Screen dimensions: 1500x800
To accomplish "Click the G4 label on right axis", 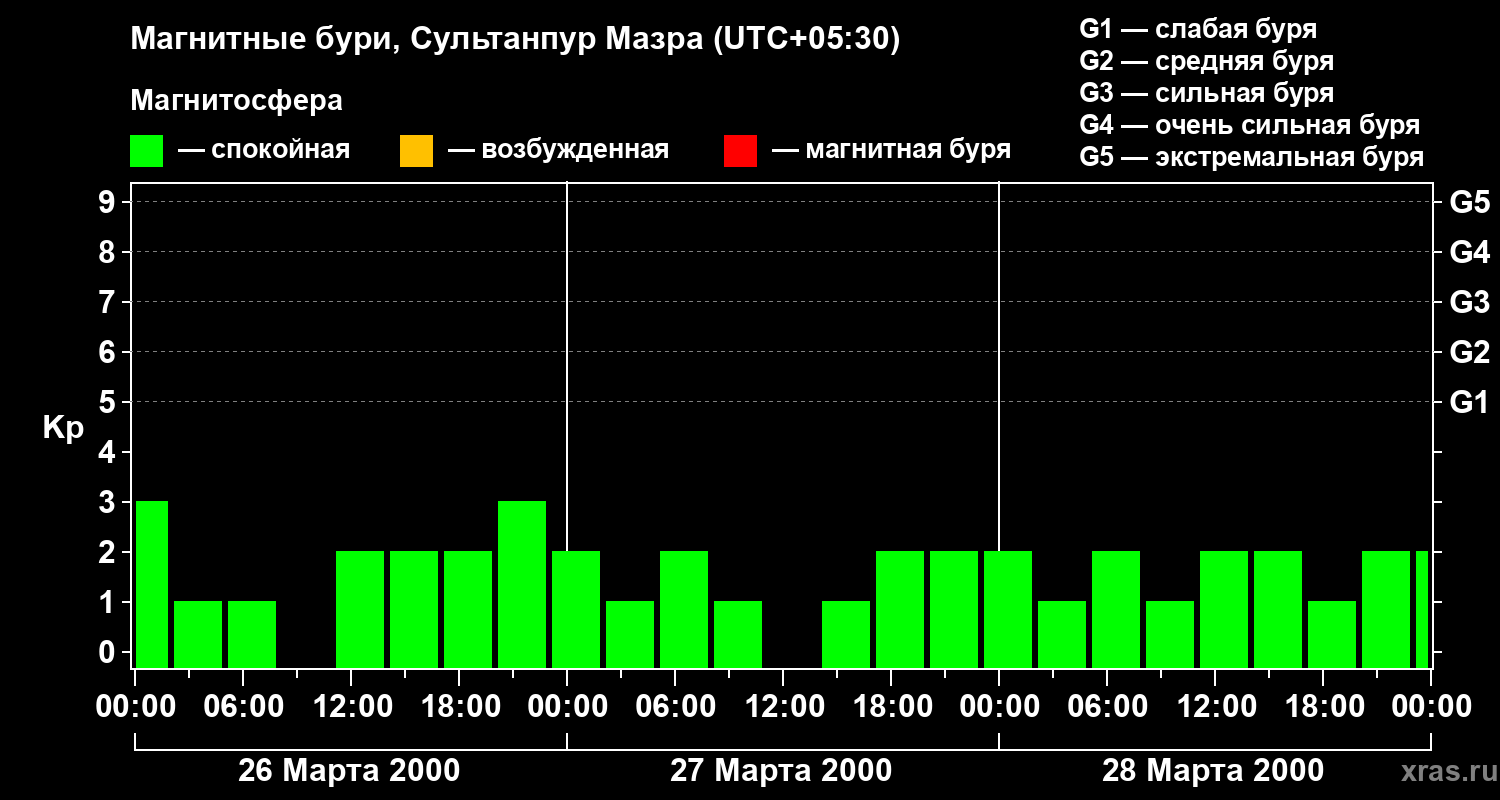I will [x=1470, y=252].
